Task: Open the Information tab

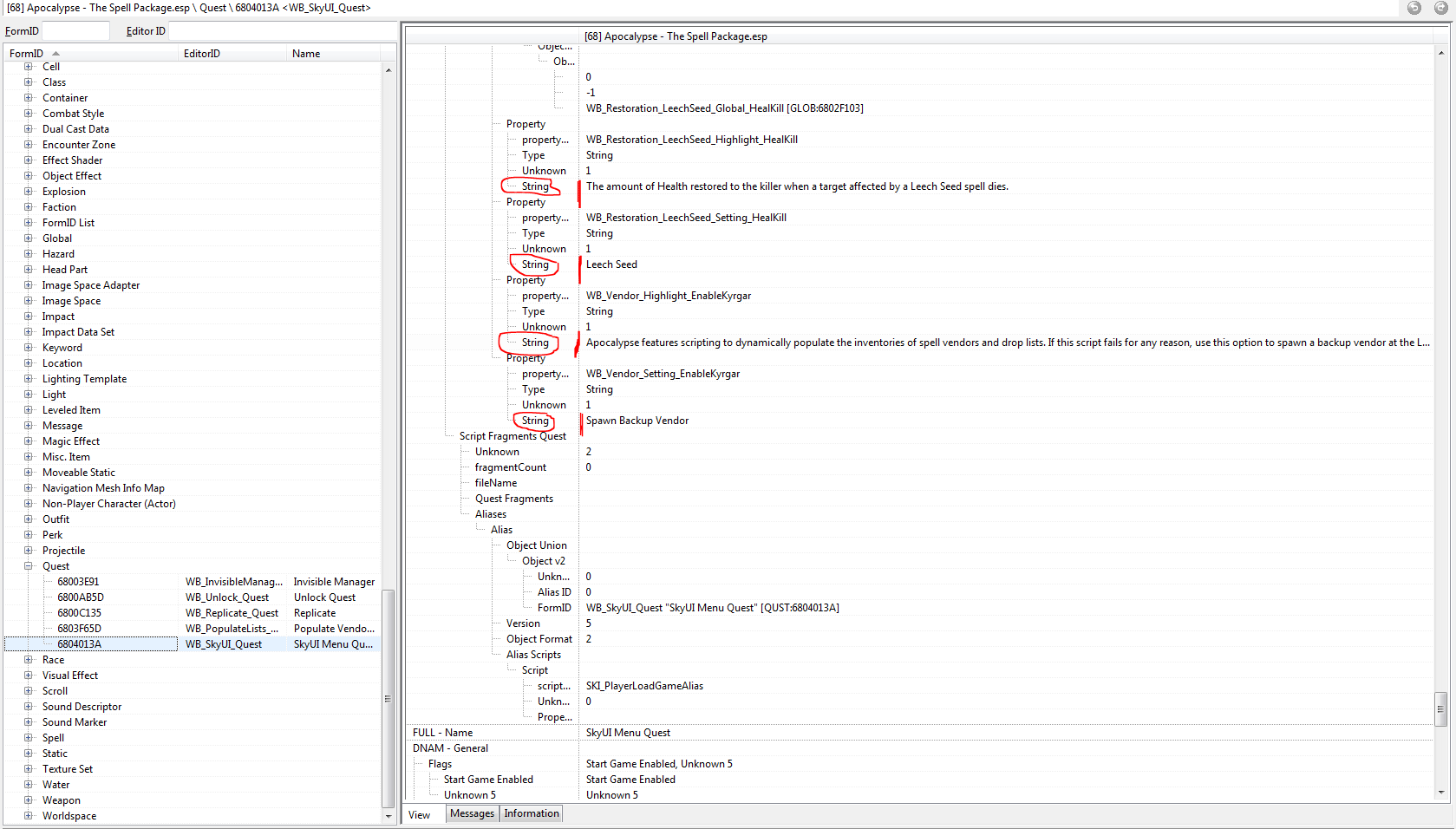Action: tap(531, 813)
